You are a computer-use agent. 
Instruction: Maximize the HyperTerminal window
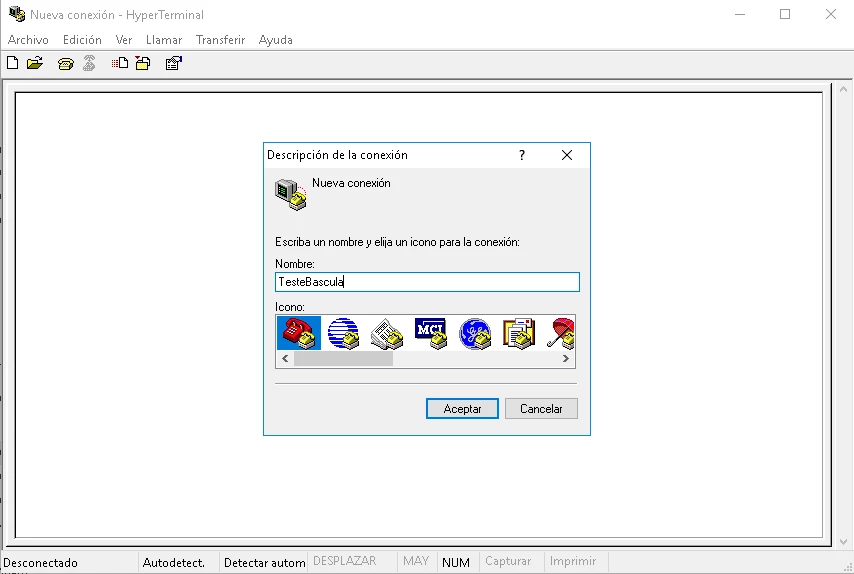point(785,14)
